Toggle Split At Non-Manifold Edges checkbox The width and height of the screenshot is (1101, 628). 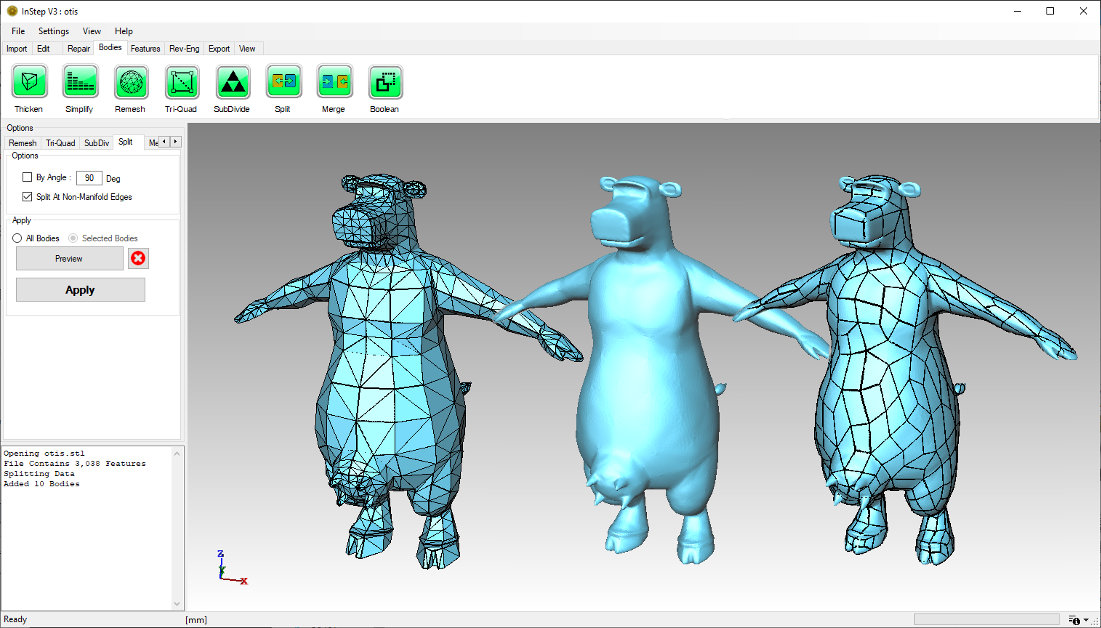27,197
